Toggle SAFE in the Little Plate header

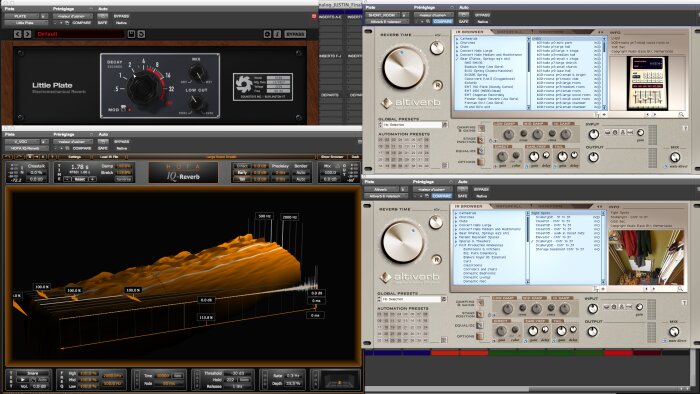point(102,22)
